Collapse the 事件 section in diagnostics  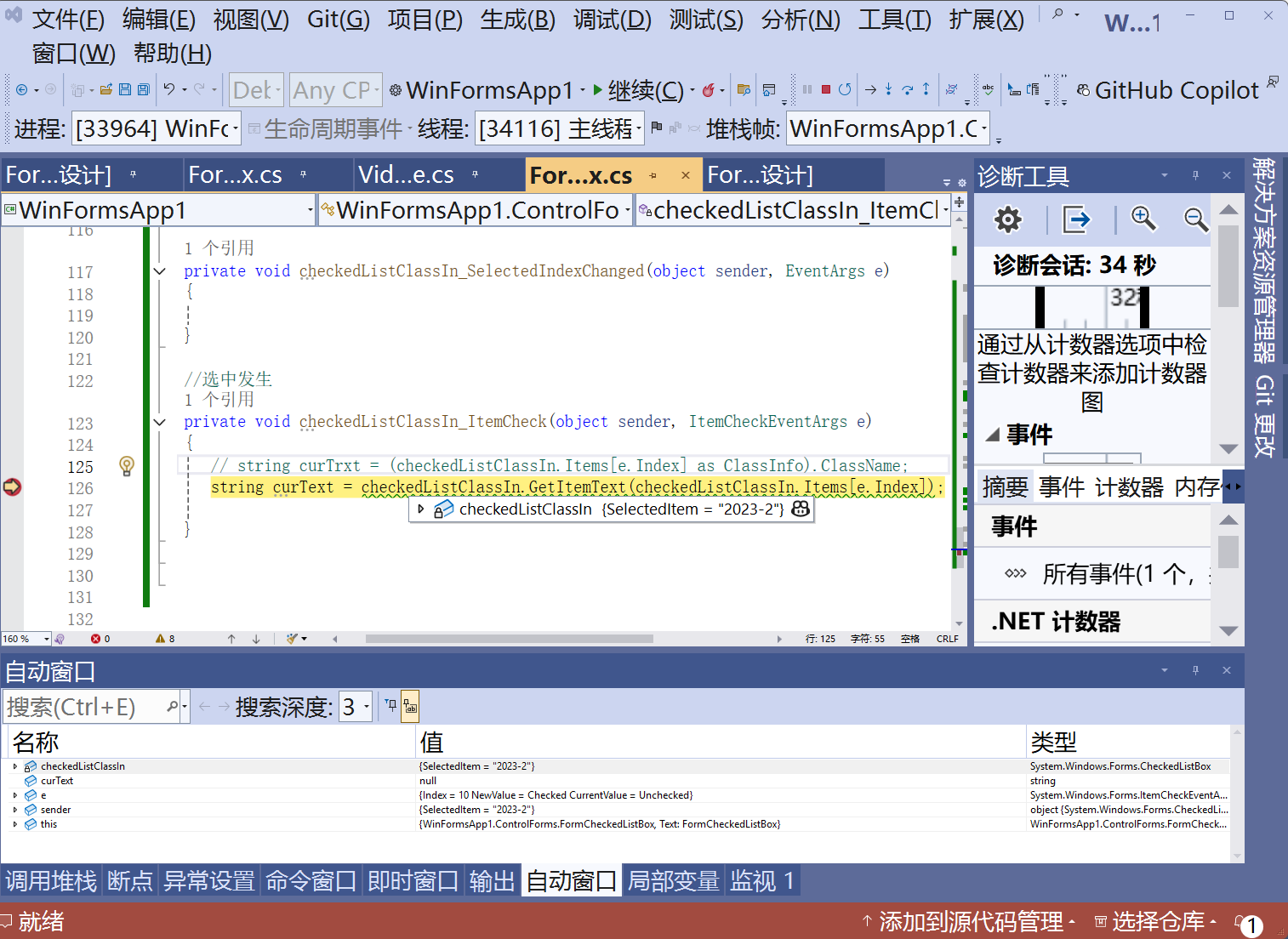point(992,435)
